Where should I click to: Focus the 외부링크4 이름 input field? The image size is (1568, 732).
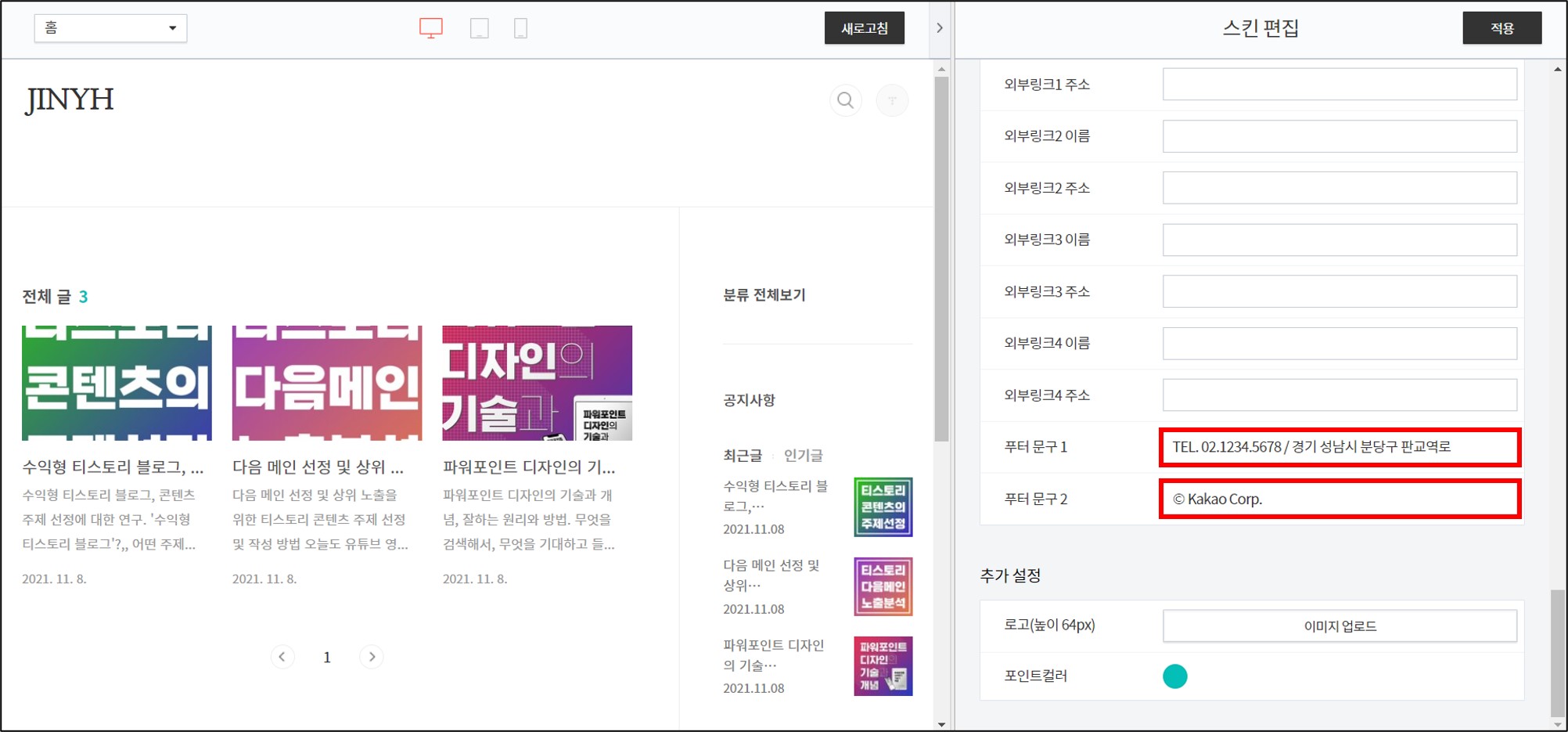[1340, 343]
